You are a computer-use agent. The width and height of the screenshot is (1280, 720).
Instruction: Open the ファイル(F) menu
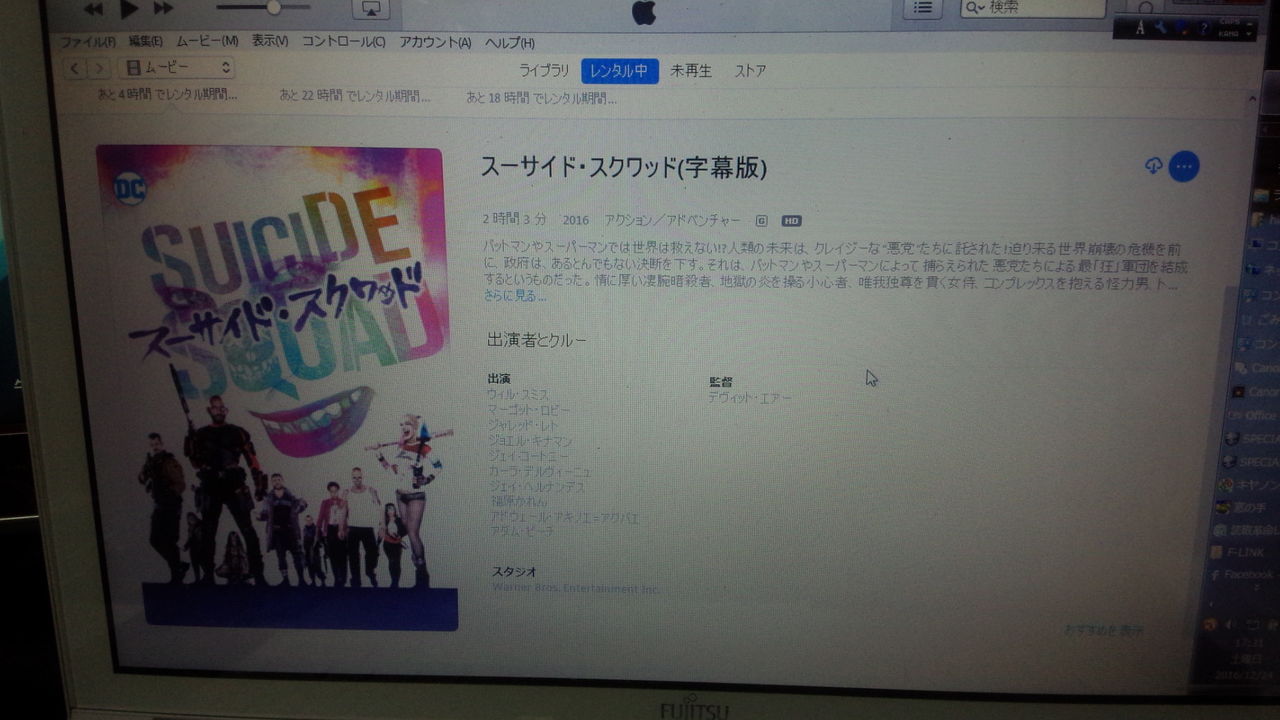coord(88,42)
